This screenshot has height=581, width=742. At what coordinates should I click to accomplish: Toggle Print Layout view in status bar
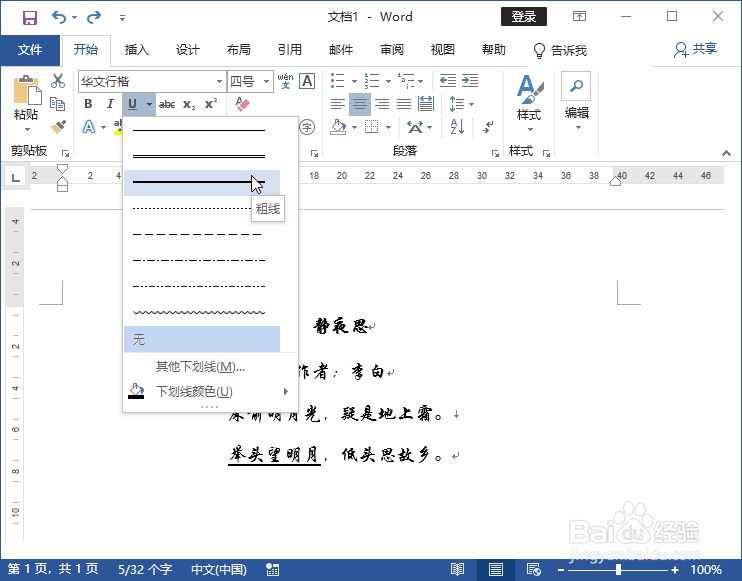(x=495, y=569)
